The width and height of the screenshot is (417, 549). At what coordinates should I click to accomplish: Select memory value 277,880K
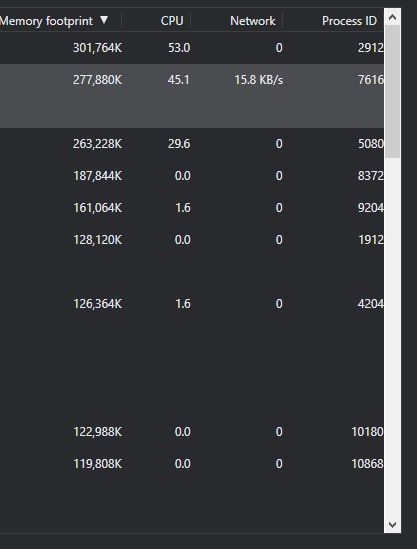[97, 80]
